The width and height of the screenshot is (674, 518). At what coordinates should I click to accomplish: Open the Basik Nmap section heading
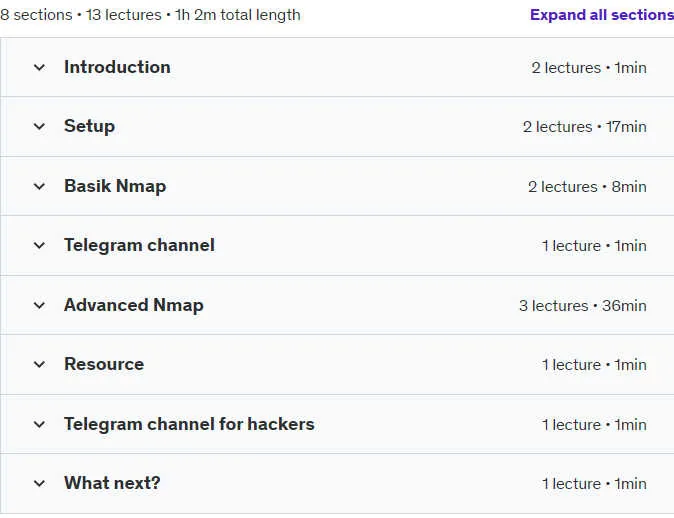115,186
